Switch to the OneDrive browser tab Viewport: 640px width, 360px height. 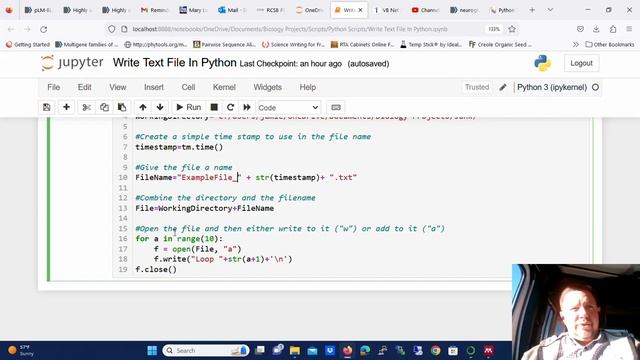point(309,10)
